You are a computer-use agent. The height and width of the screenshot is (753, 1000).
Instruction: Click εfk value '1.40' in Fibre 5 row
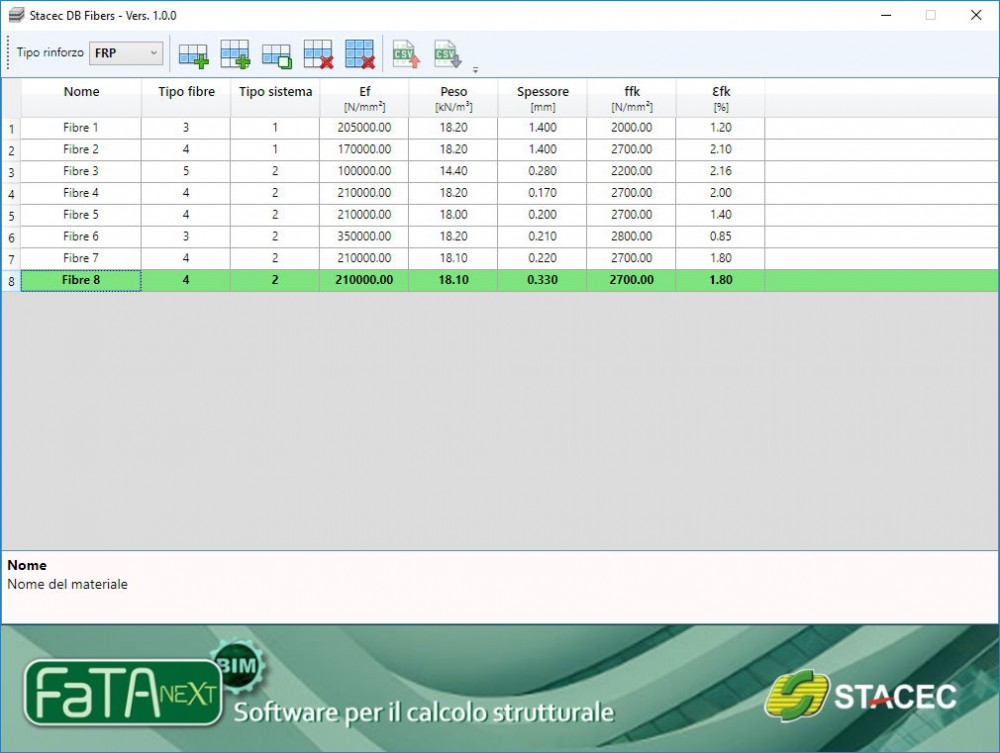[x=721, y=215]
